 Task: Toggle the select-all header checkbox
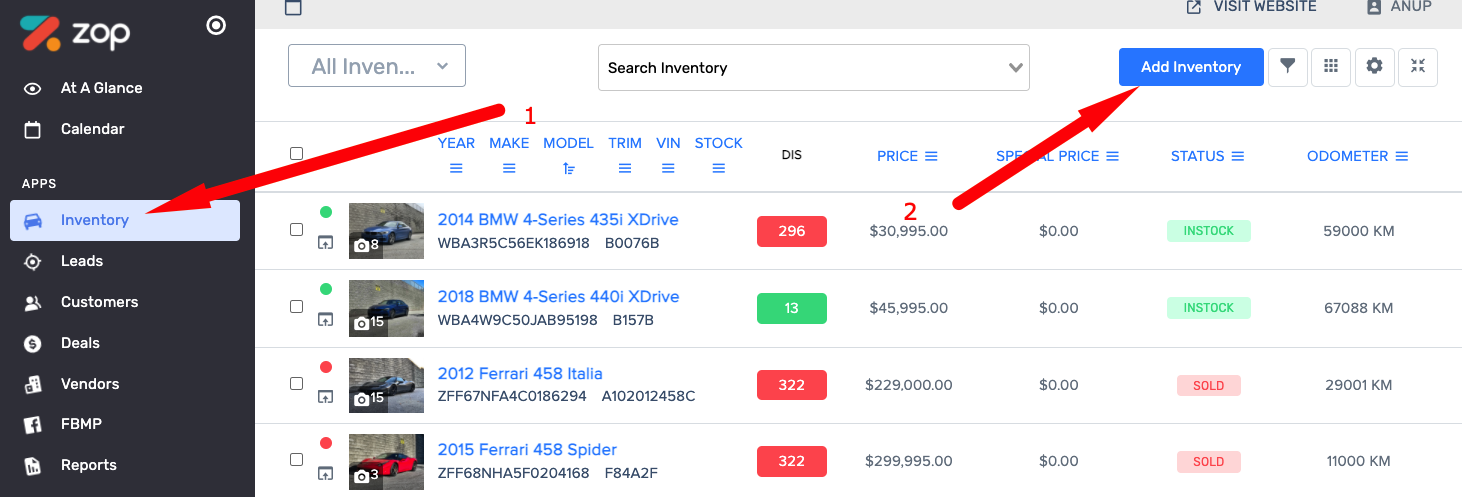tap(296, 153)
